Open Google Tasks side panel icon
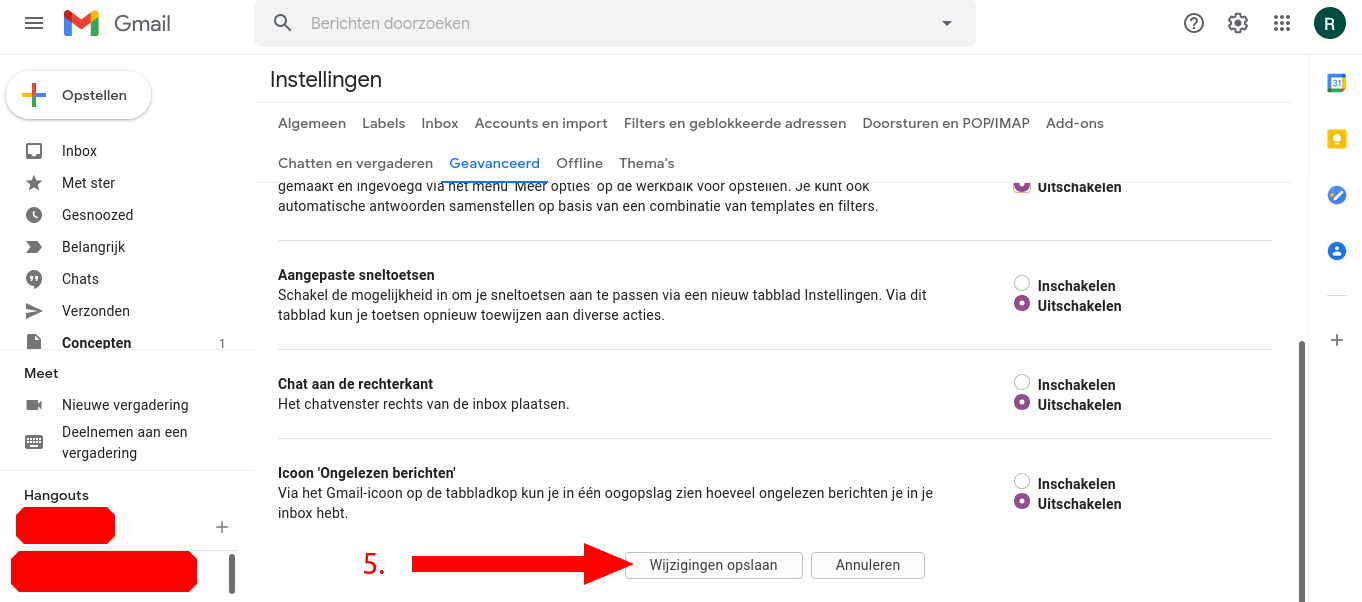The width and height of the screenshot is (1362, 602). (1336, 195)
